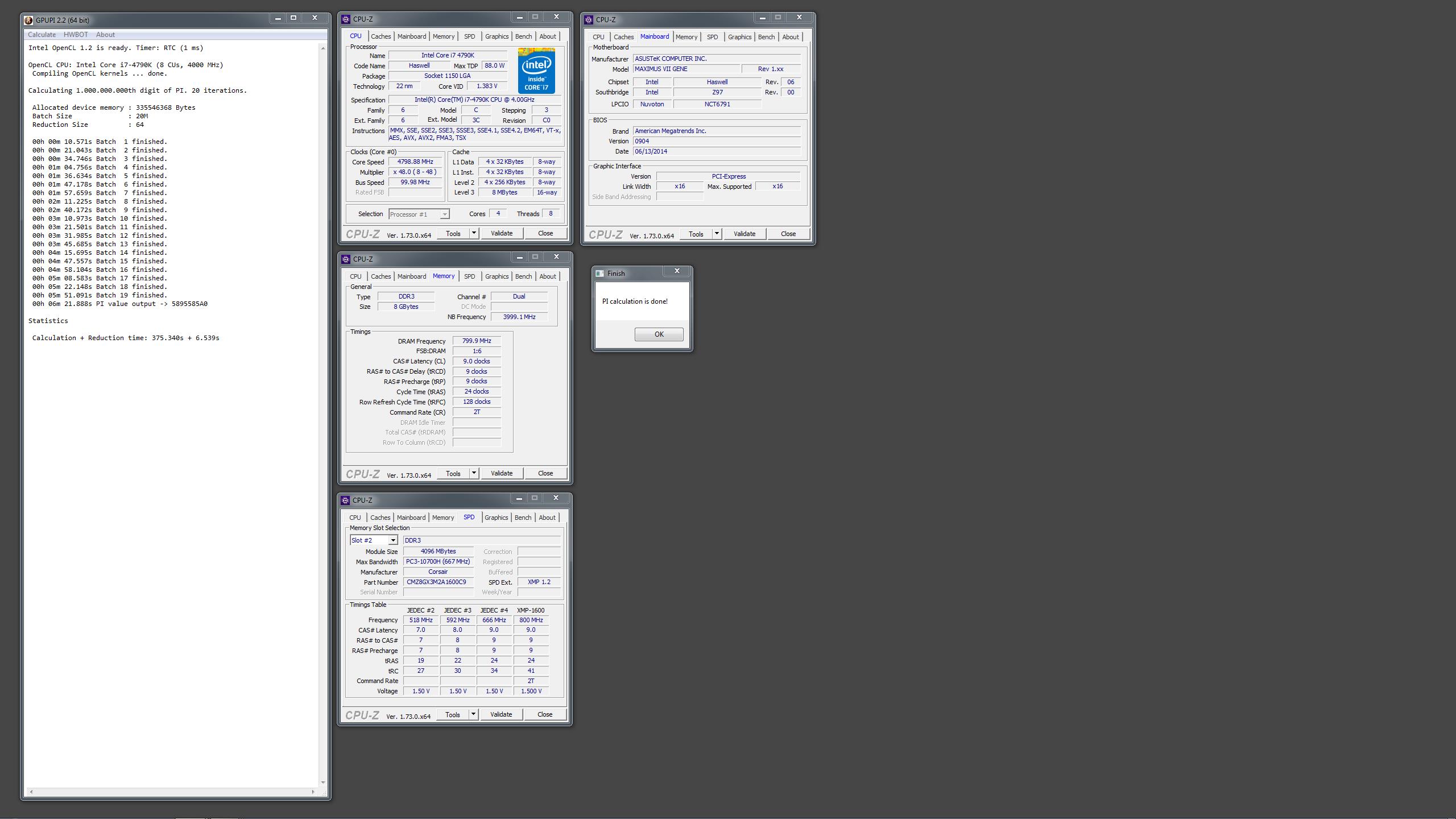Click the Max Bandwidth value PC3-10700H

438,562
